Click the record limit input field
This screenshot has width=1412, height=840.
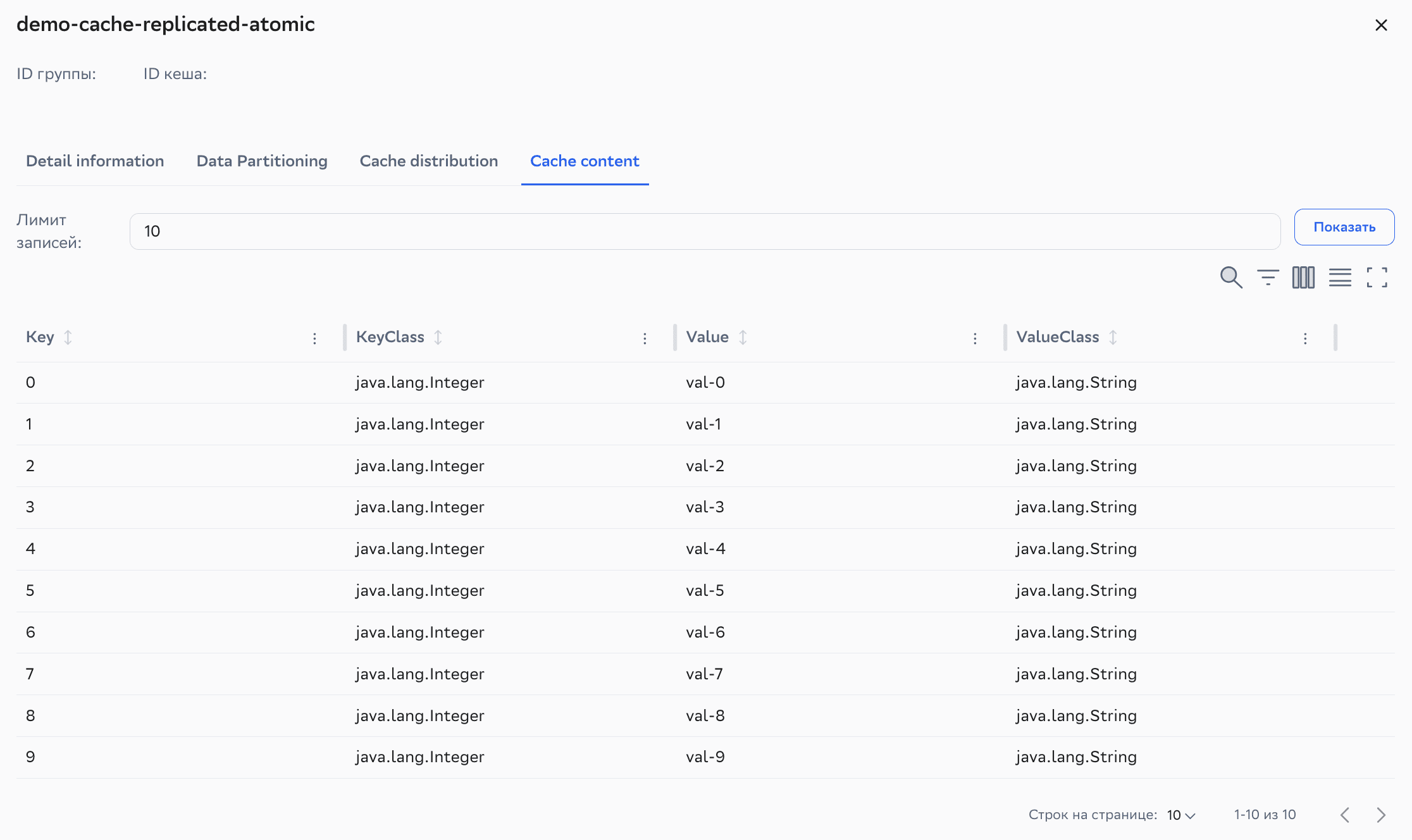[x=705, y=232]
